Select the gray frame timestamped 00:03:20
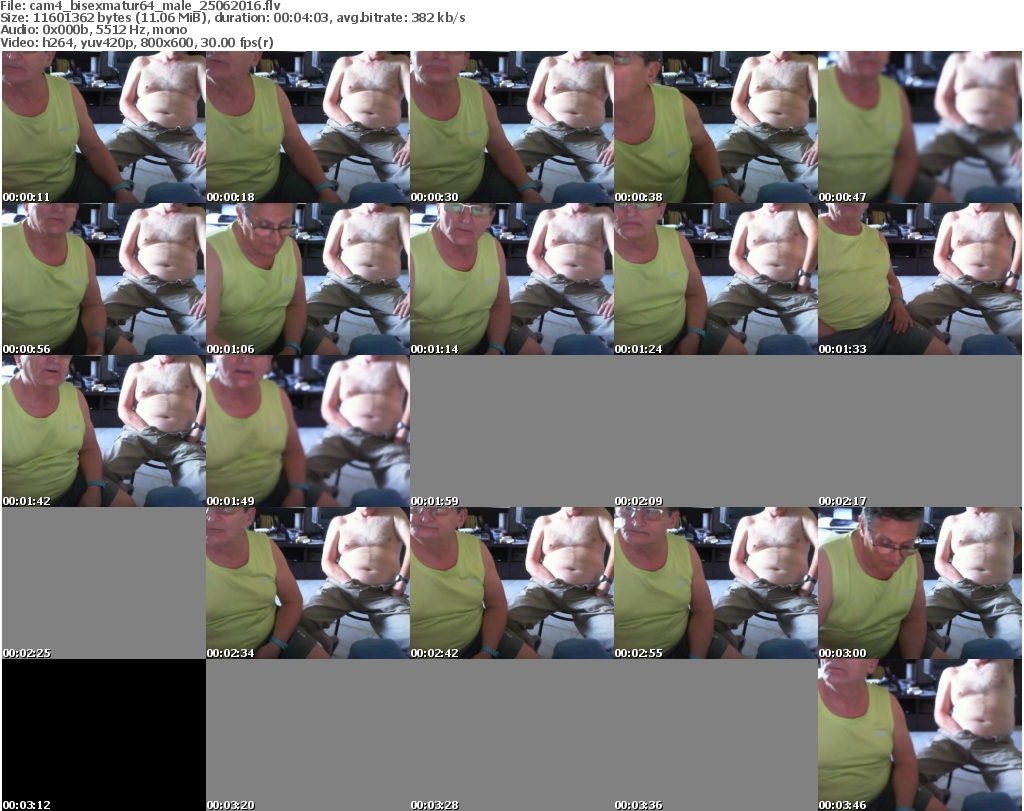The image size is (1024, 811). click(x=308, y=735)
